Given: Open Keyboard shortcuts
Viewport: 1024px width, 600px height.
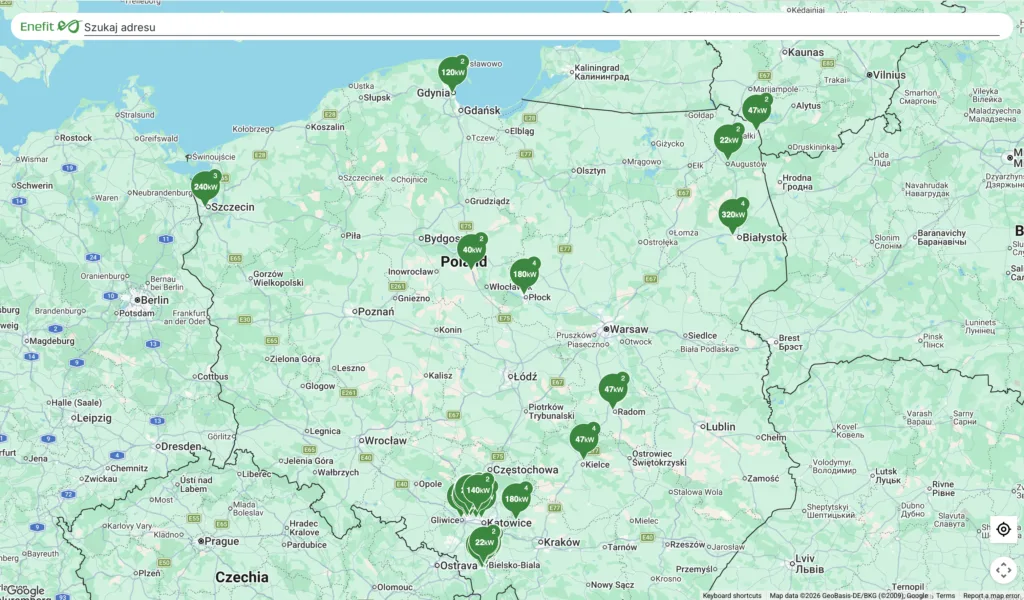Looking at the screenshot, I should click(731, 595).
